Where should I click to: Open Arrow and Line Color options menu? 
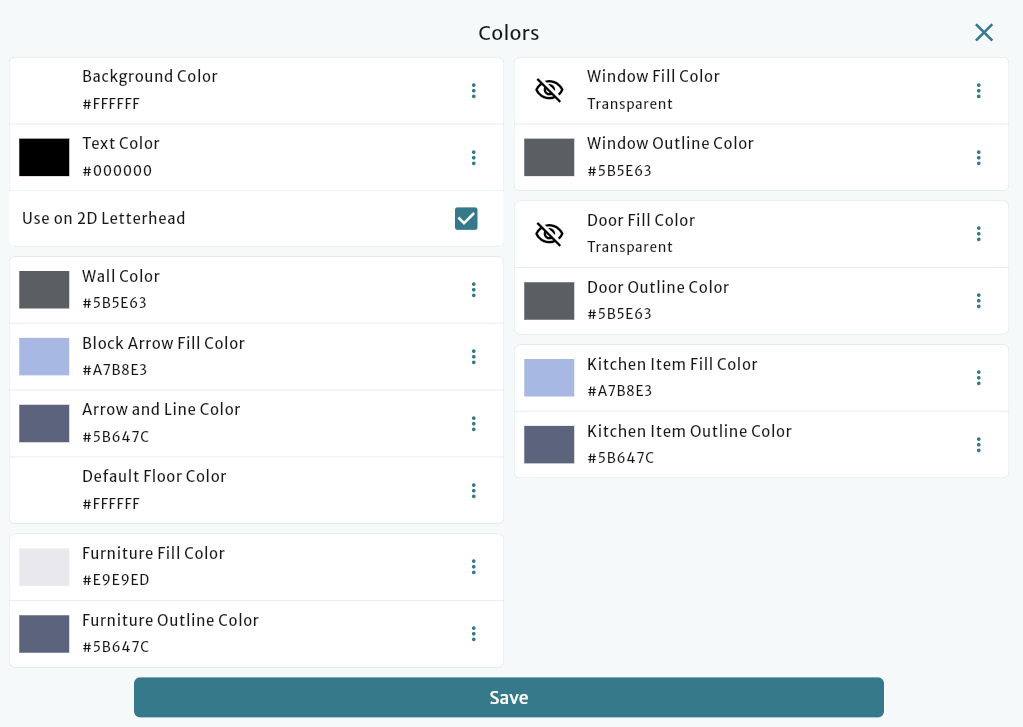474,423
